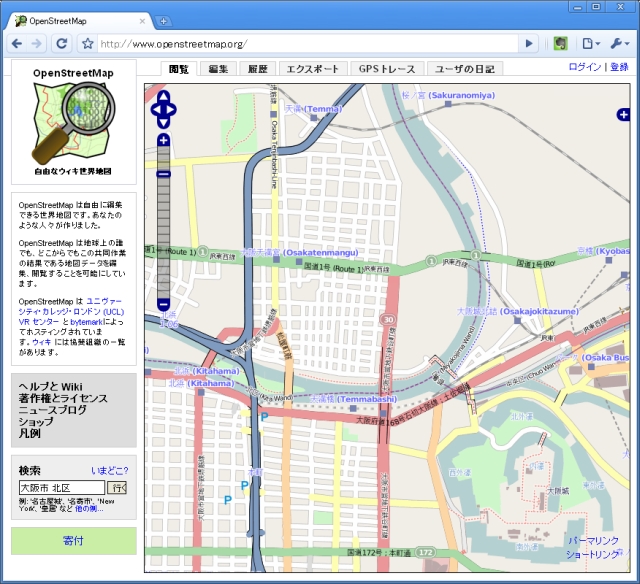This screenshot has height=584, width=640.
Task: Close the OpenStreetMap browser tab
Action: pos(142,21)
